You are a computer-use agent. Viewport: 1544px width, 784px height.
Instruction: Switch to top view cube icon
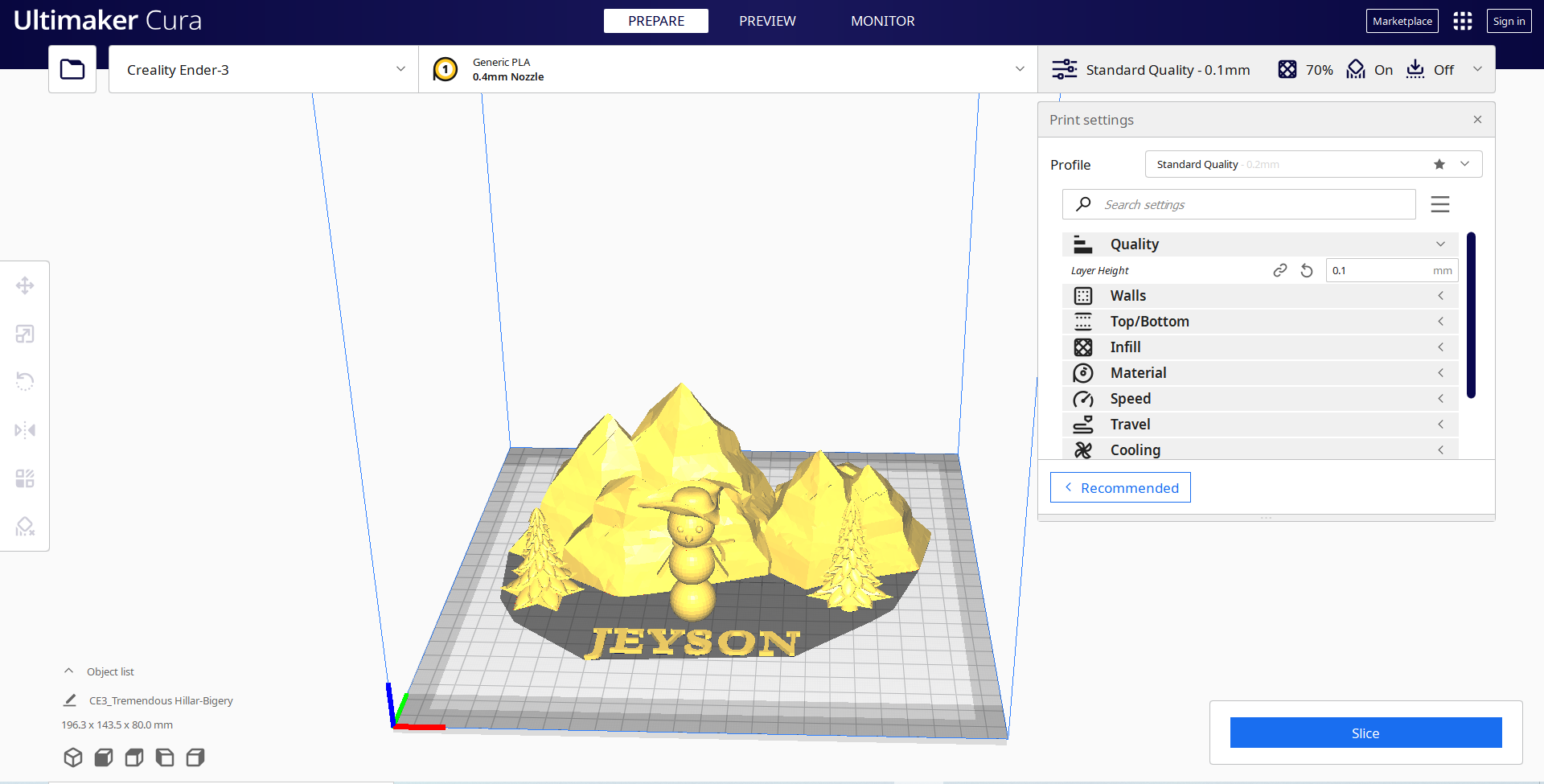134,757
